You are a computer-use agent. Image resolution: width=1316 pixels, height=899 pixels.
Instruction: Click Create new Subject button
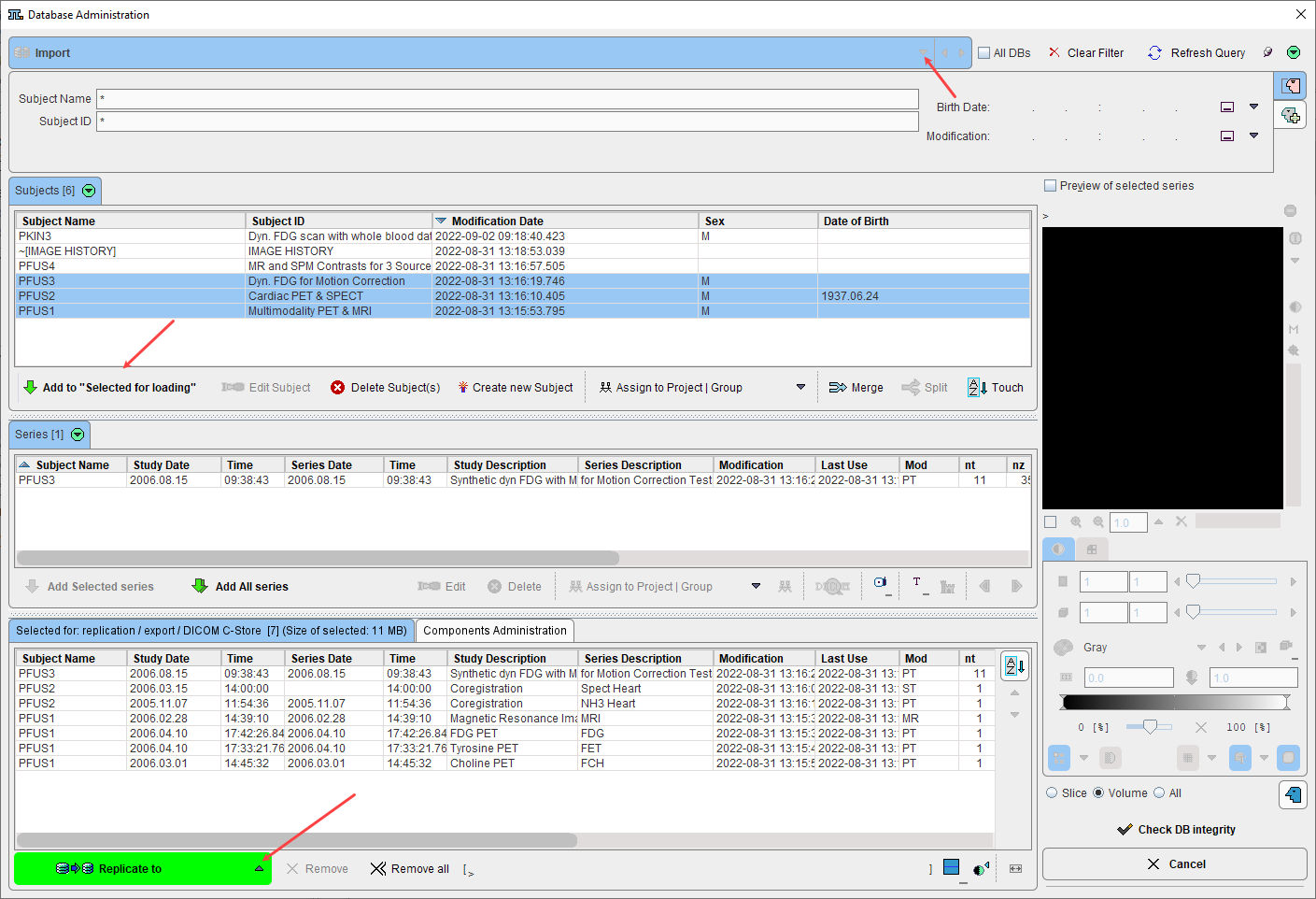click(x=515, y=388)
